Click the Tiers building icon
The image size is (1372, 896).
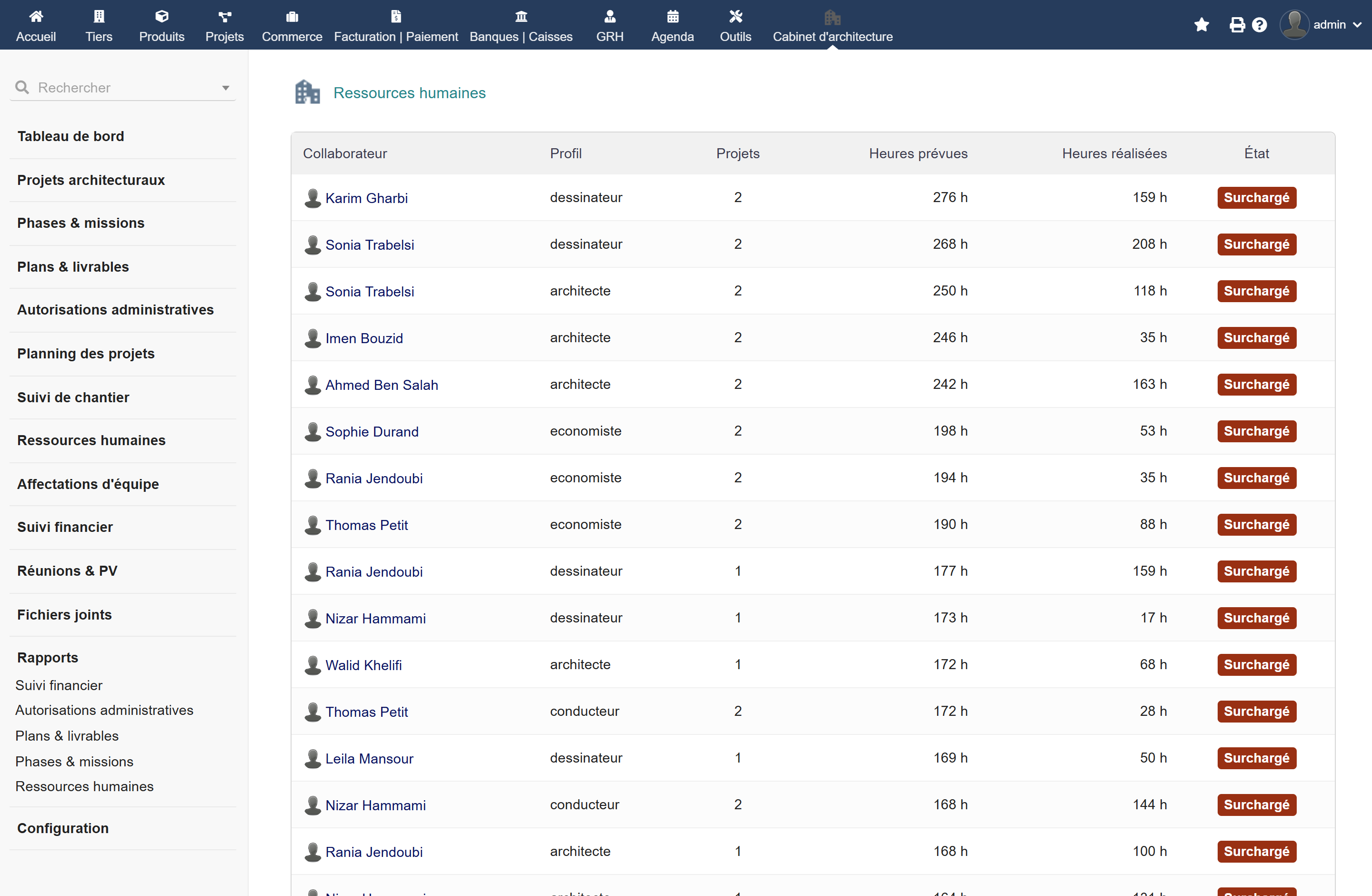click(99, 16)
